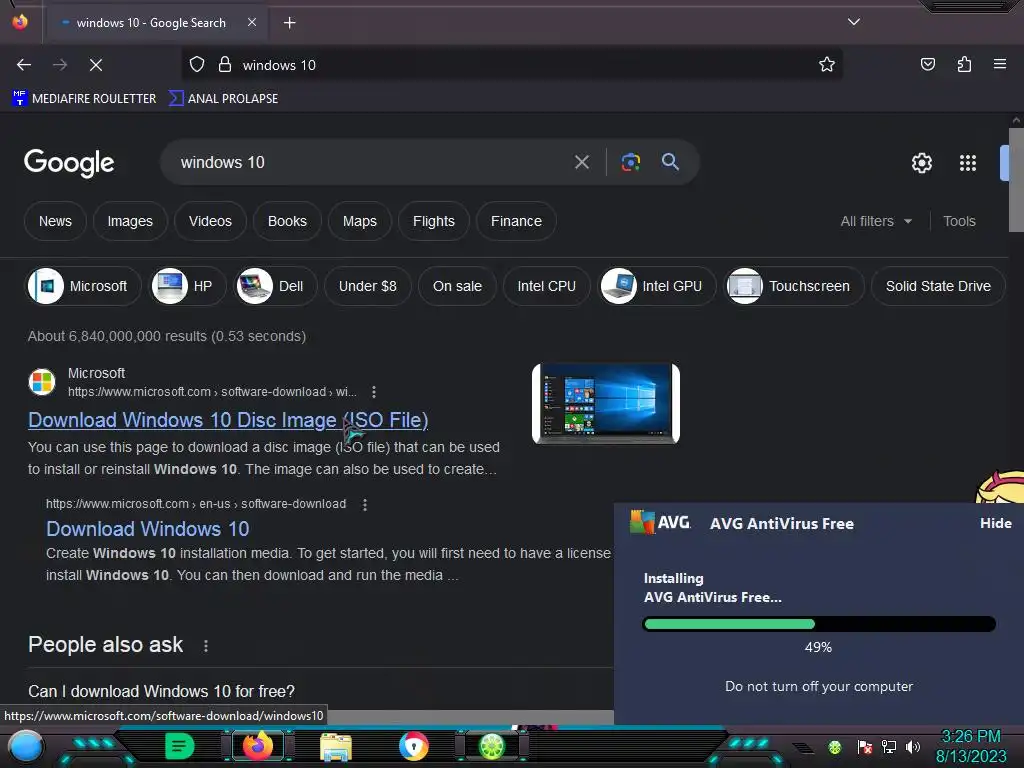Open the People also ask options dots
Screen dimensions: 1024x768
tap(206, 646)
